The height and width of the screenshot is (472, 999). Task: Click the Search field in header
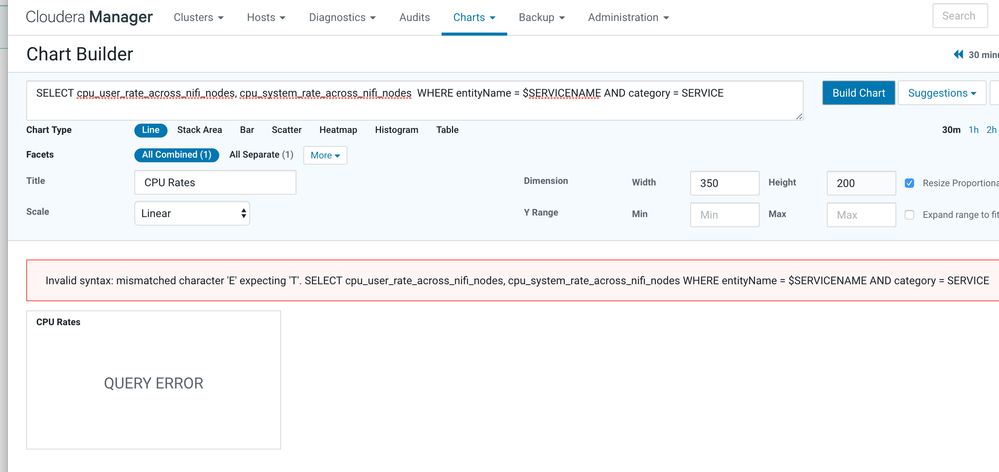tap(959, 16)
